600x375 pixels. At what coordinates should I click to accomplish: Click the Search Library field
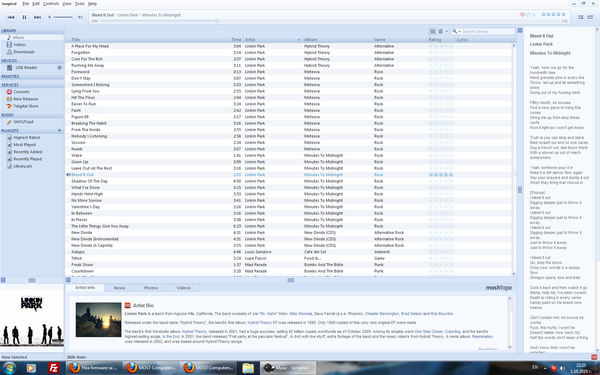pos(488,31)
